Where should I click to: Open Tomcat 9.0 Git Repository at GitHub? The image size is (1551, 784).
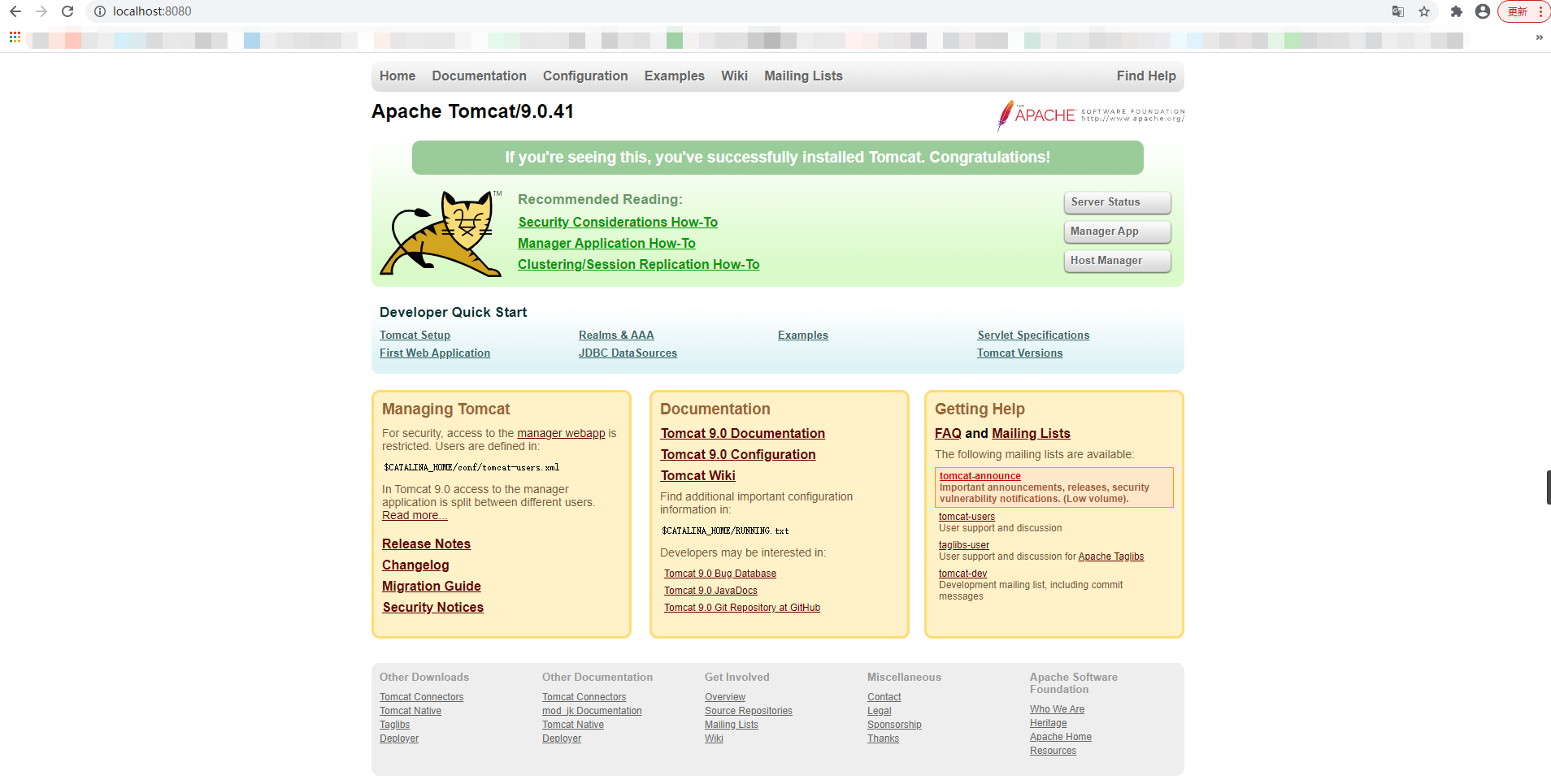[742, 608]
